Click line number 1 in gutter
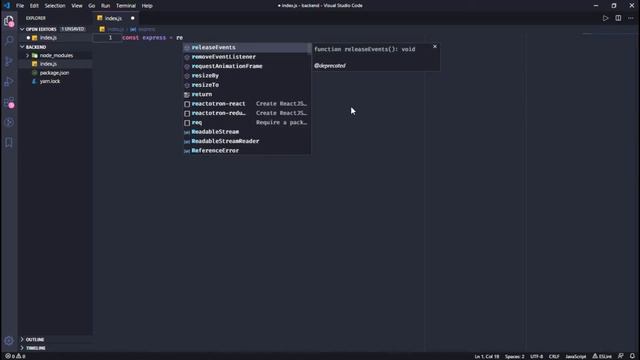The width and height of the screenshot is (640, 360). 110,38
